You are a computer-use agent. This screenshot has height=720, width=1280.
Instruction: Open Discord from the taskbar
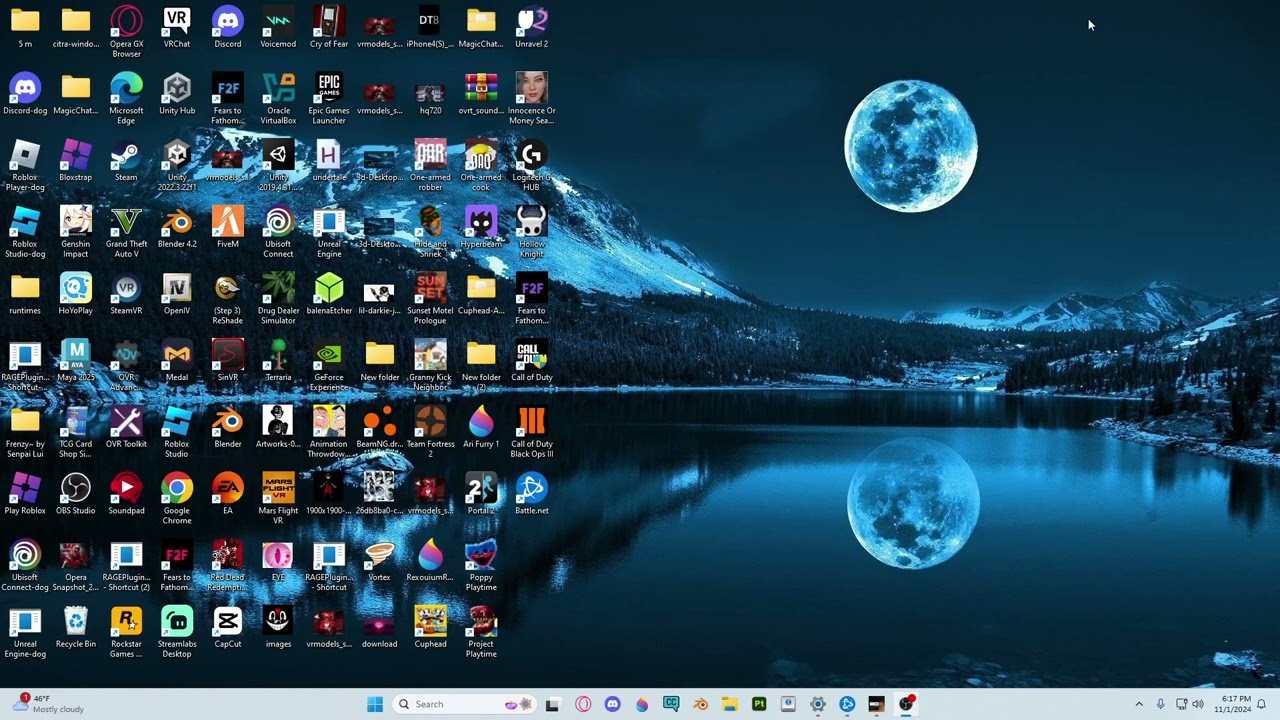613,704
